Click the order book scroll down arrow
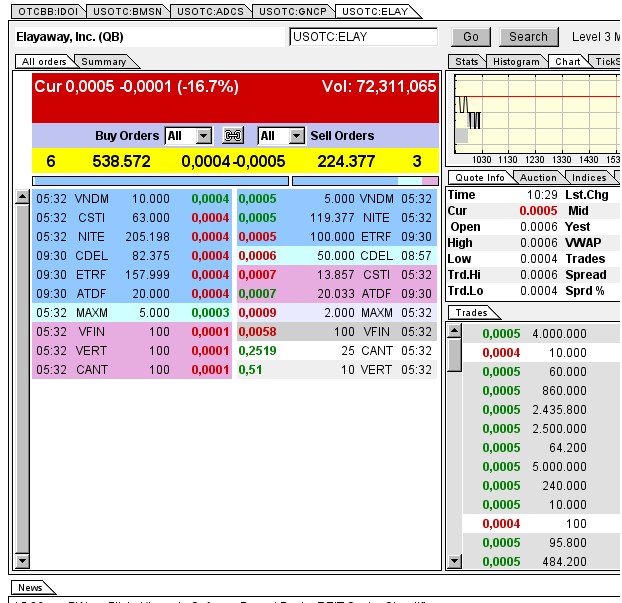 pos(22,561)
